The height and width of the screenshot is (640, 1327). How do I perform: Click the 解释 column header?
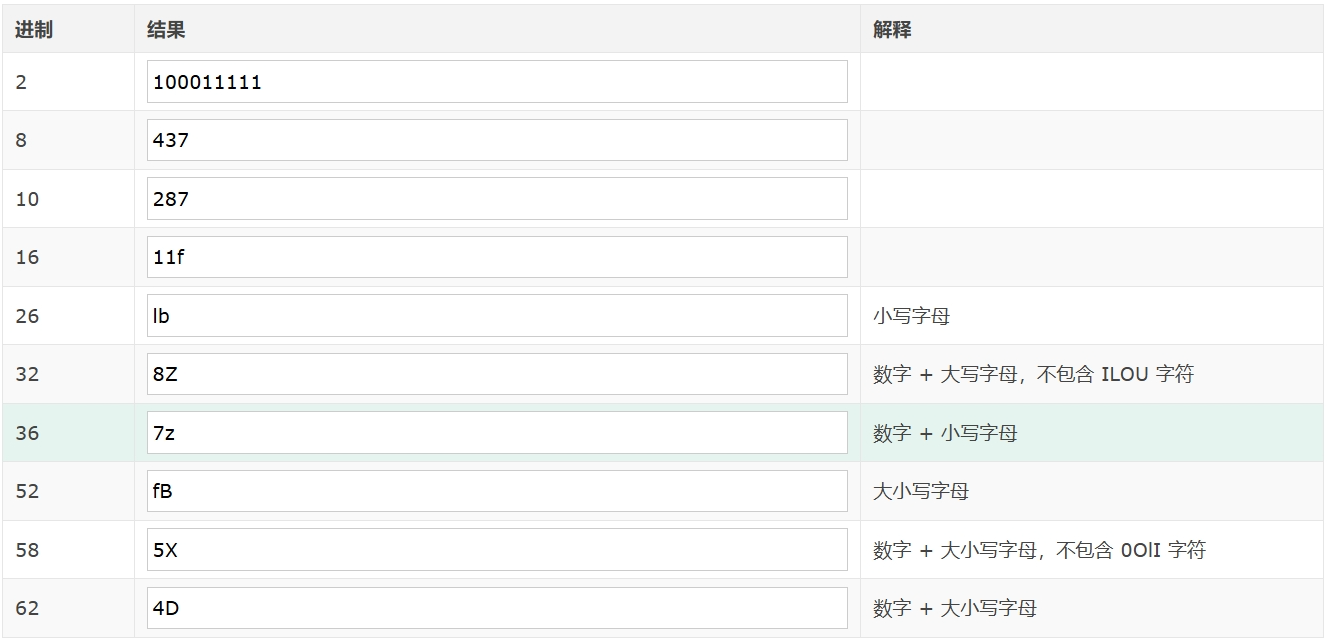tap(892, 30)
